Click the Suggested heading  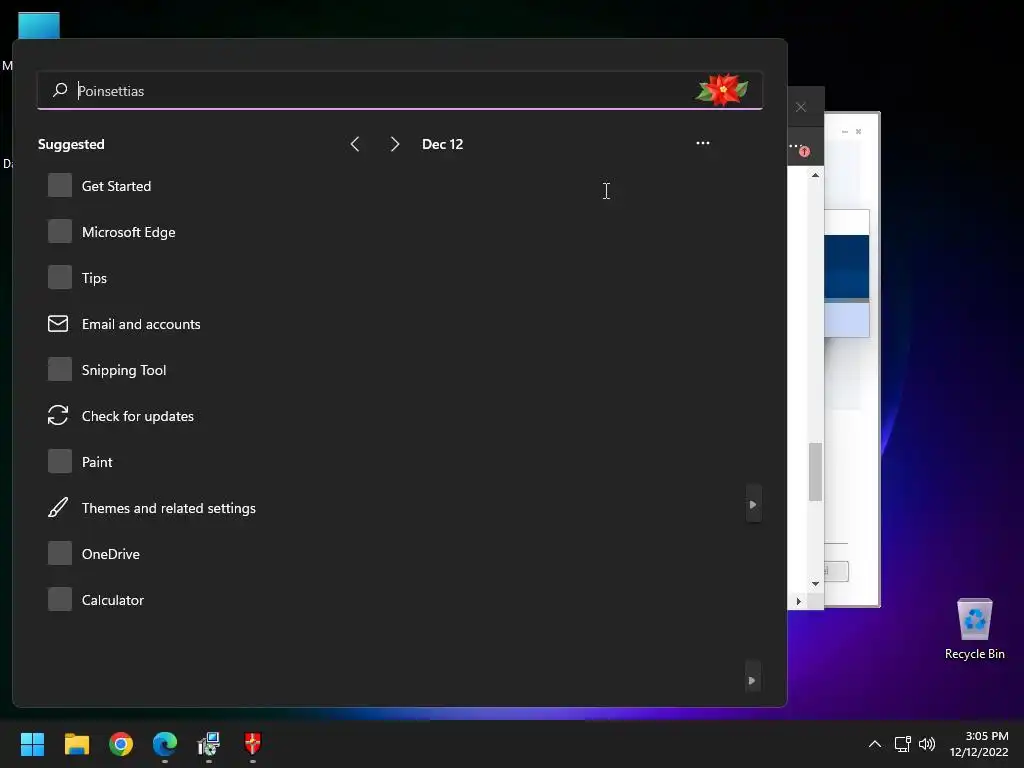[x=71, y=144]
